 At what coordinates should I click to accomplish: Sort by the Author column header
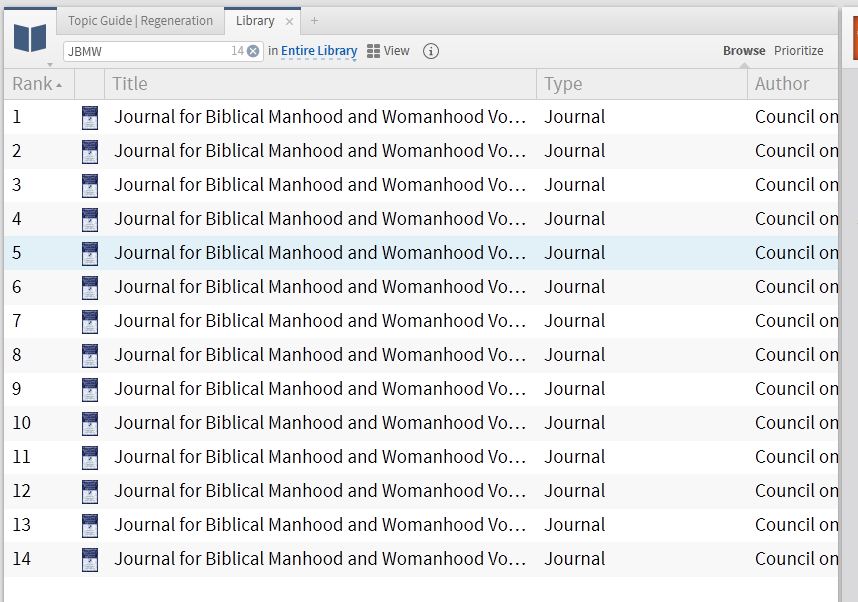tap(792, 84)
